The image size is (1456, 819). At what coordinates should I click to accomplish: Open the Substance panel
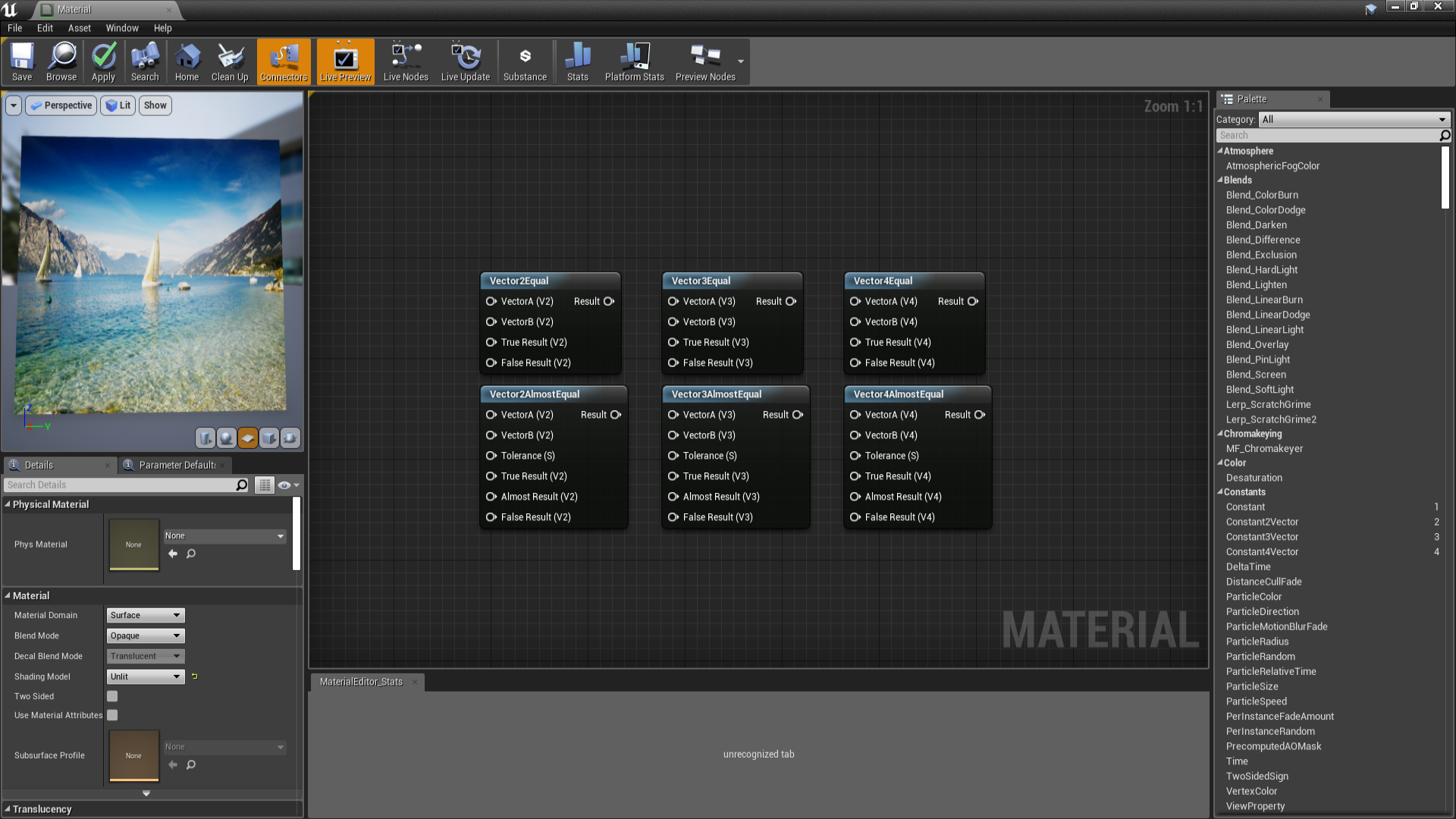click(x=525, y=61)
